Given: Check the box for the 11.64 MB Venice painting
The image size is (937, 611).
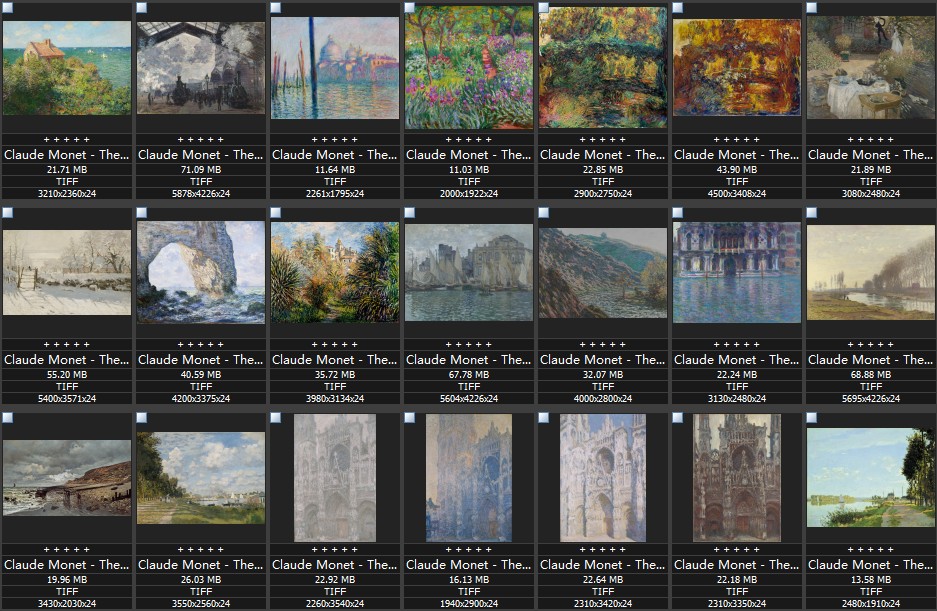Looking at the screenshot, I should [x=275, y=8].
